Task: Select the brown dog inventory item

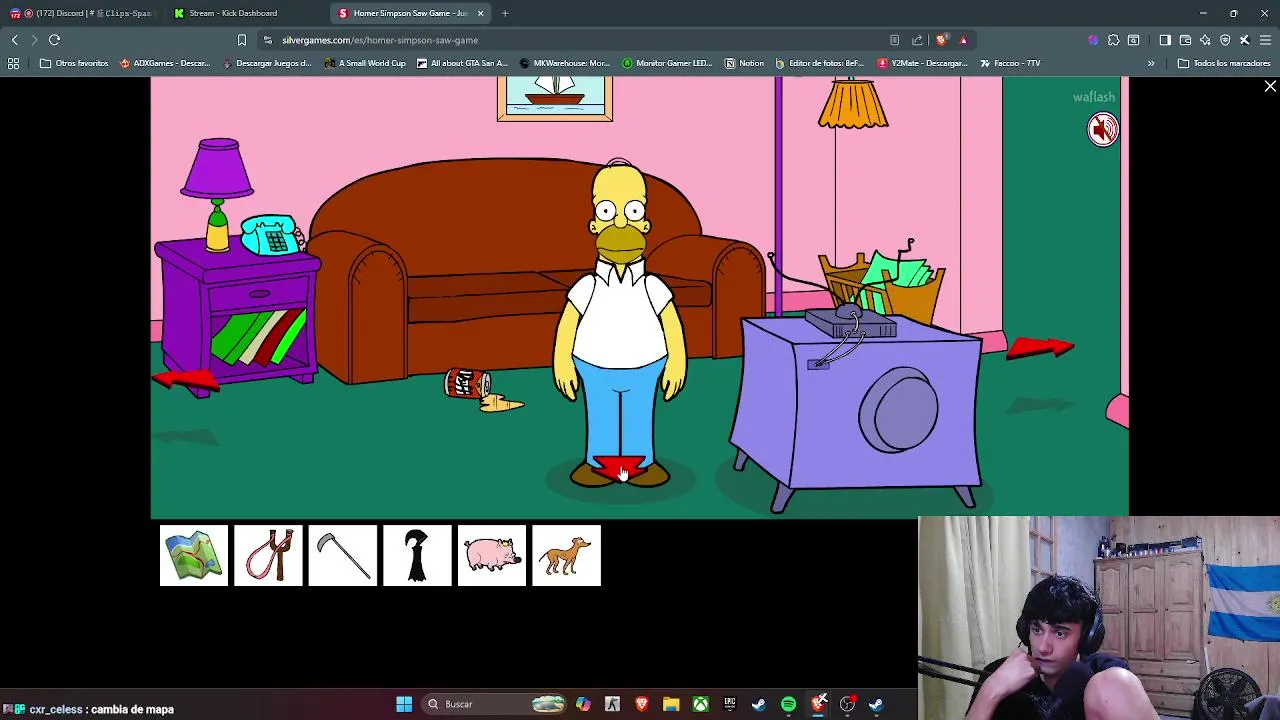Action: (x=566, y=556)
